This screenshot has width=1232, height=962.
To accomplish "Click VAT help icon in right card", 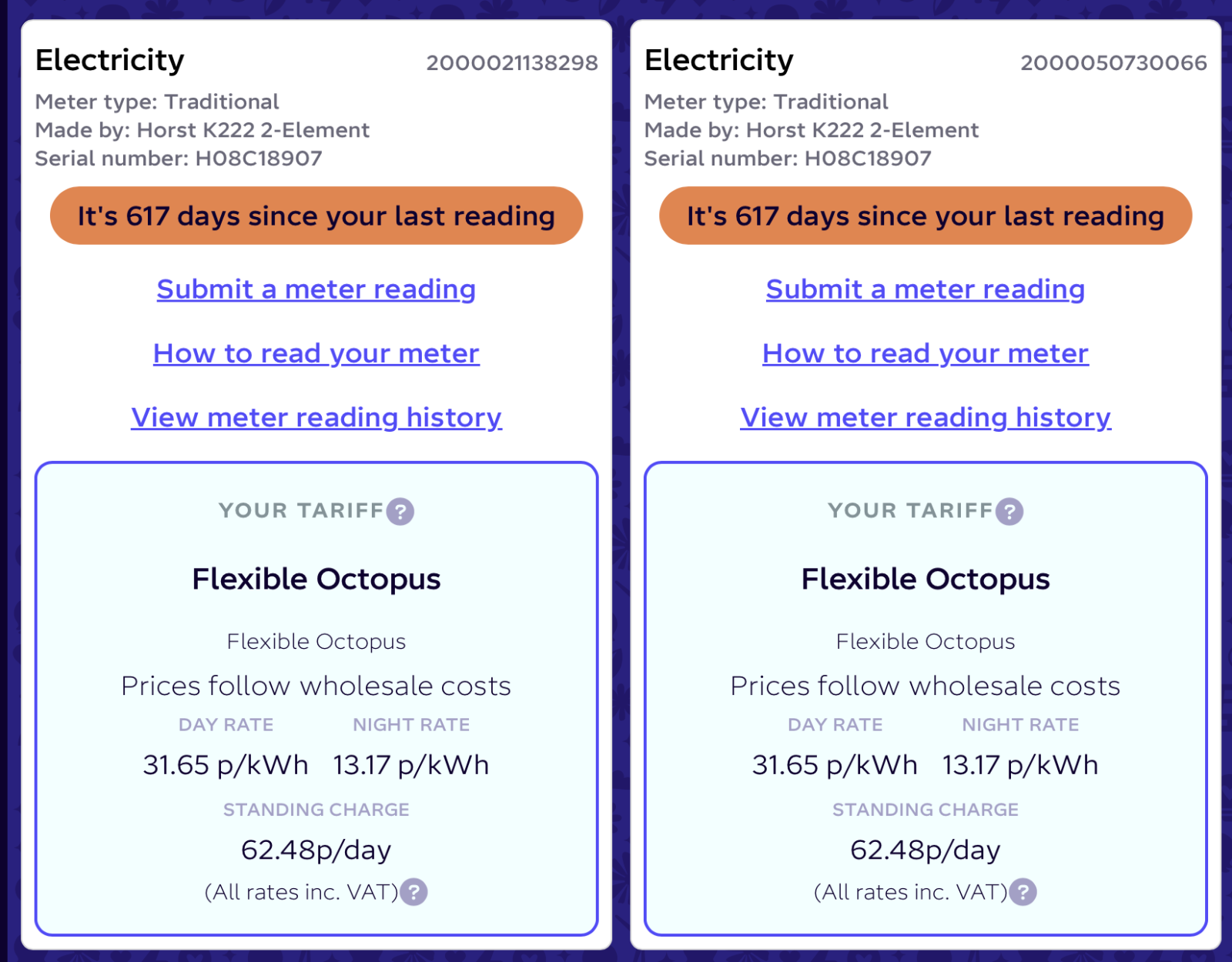I will [1023, 892].
